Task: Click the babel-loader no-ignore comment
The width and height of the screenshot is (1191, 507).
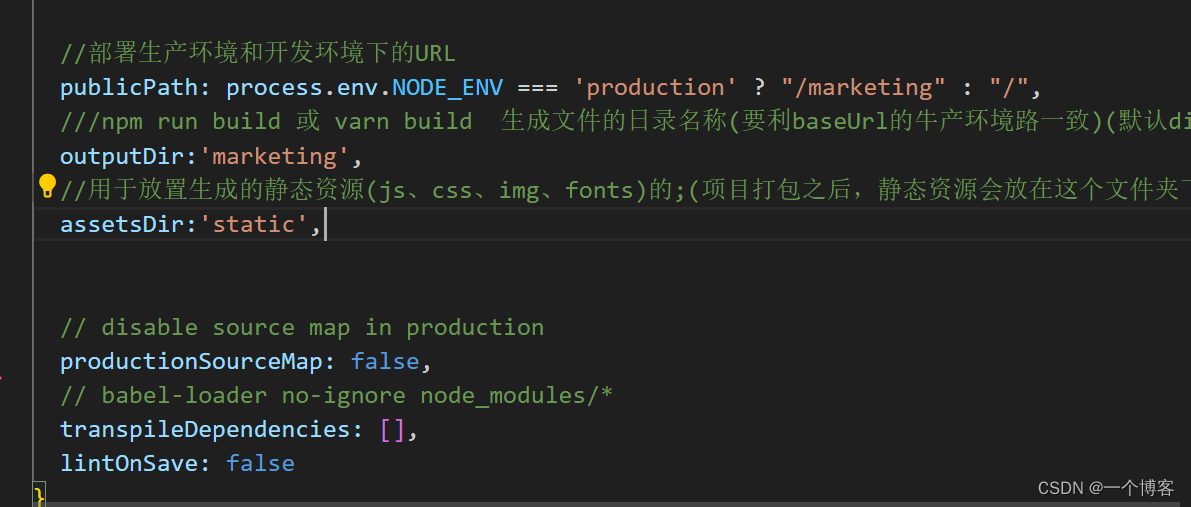Action: tap(336, 396)
